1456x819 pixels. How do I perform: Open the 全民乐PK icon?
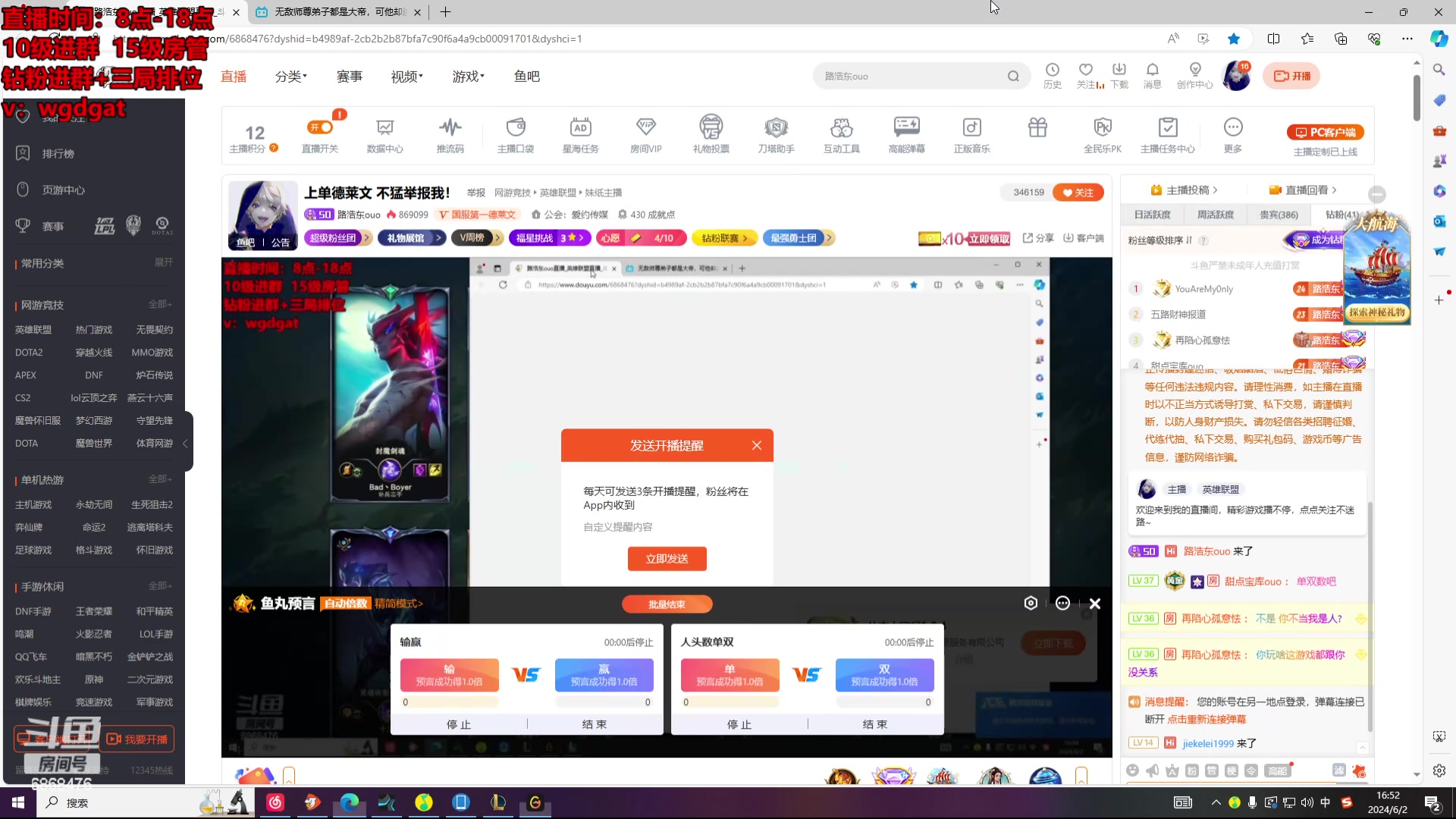1103,135
